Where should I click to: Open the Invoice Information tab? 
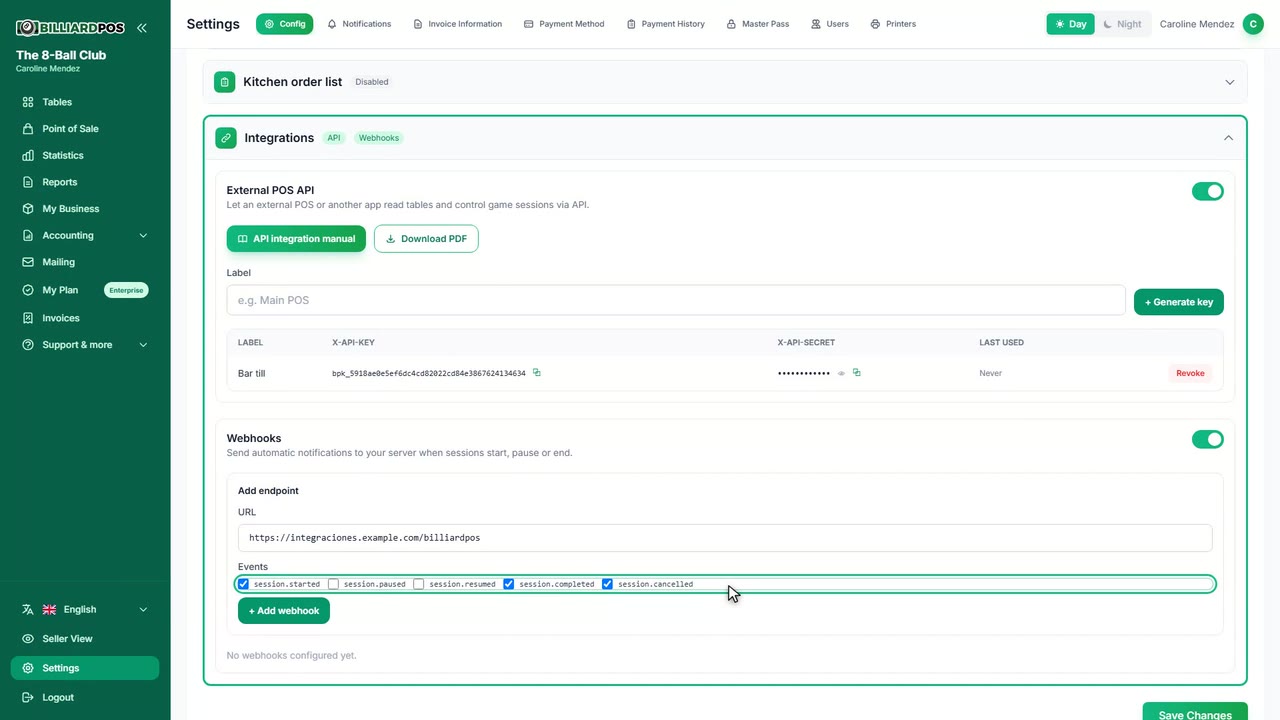(x=458, y=24)
